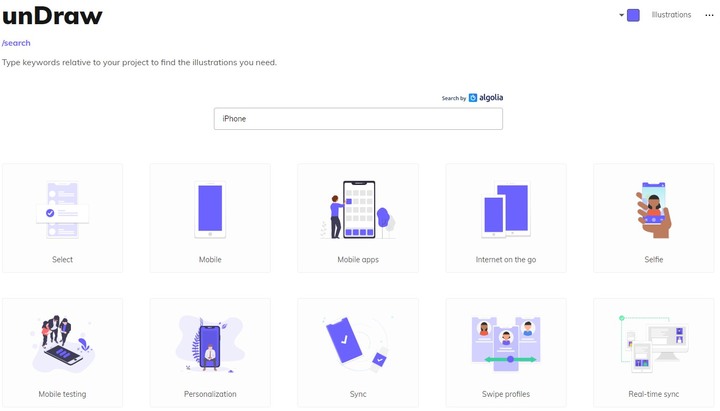The image size is (720, 411).
Task: Choose the Mobile apps illustration
Action: (x=358, y=218)
